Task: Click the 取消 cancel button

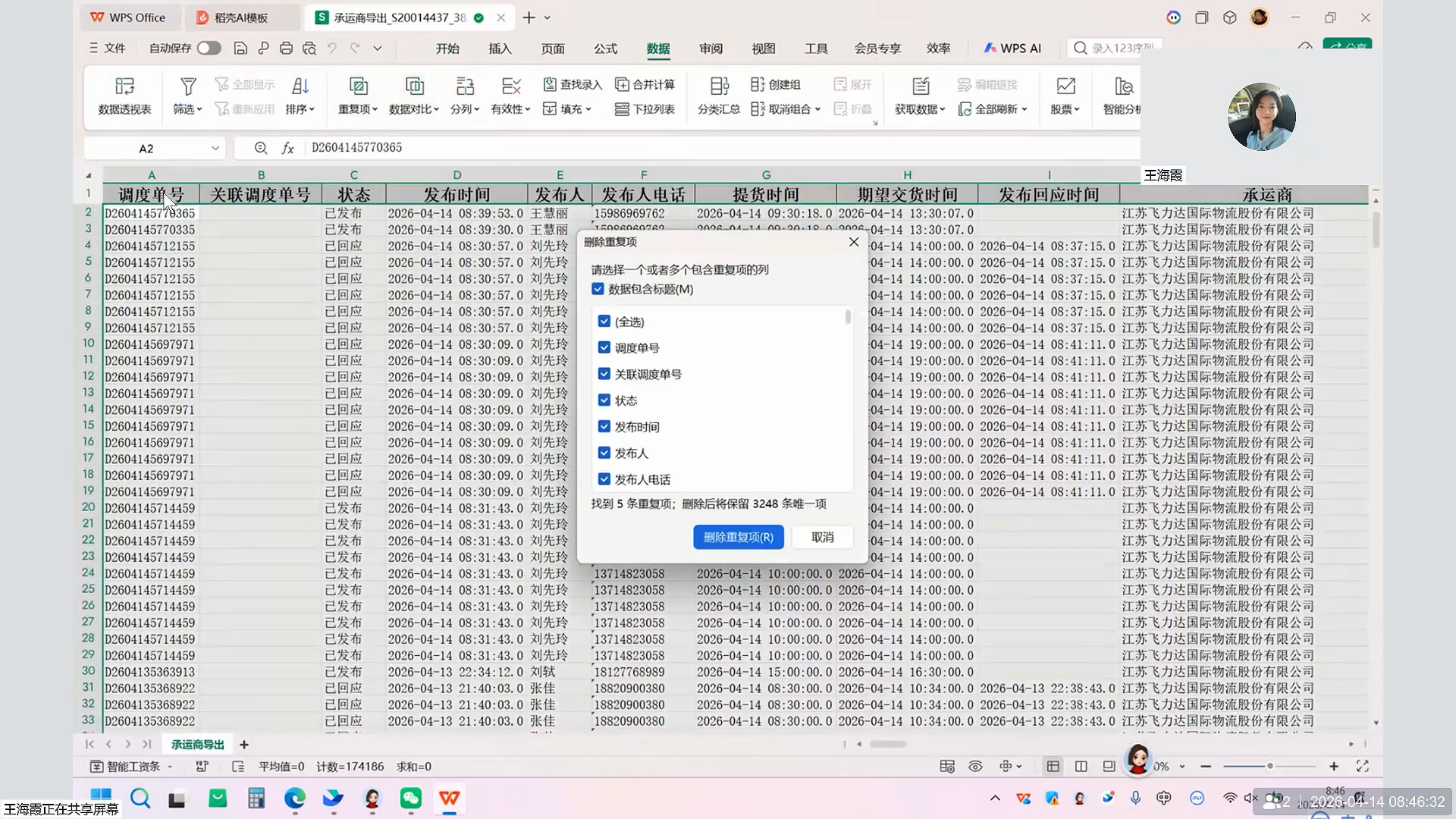Action: 822,537
